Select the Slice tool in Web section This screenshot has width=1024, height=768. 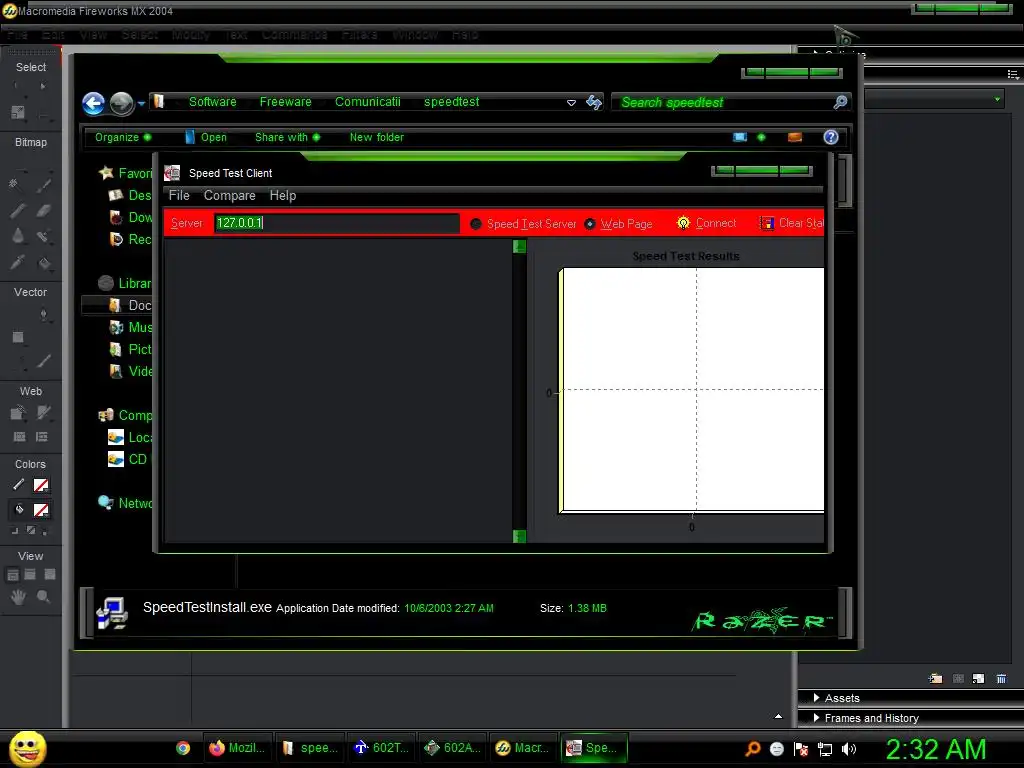point(43,413)
